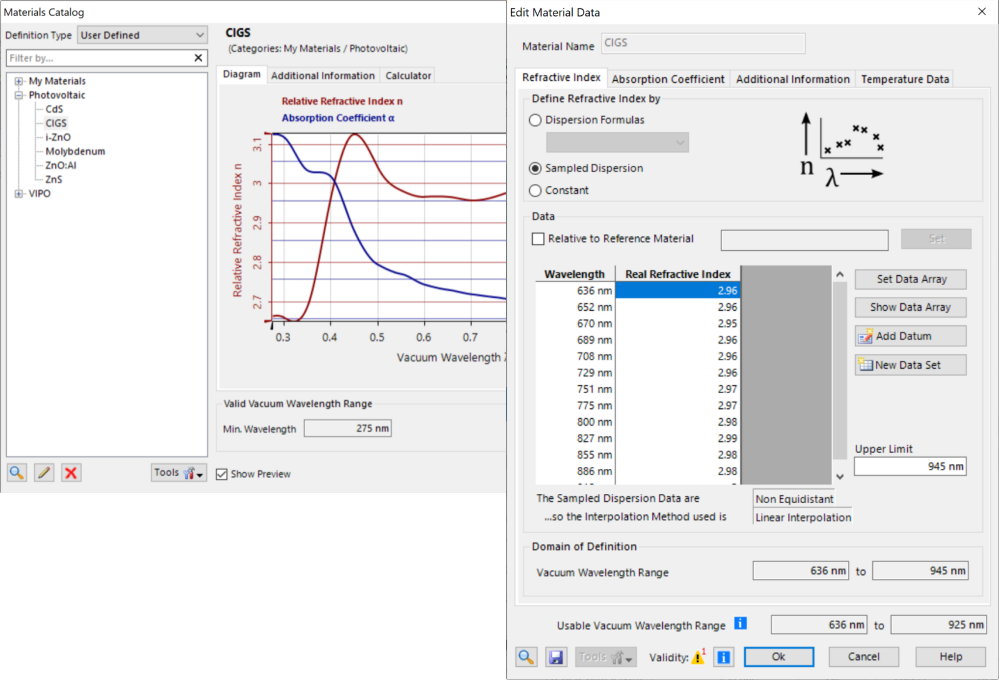Image resolution: width=1005 pixels, height=685 pixels.
Task: Select CdS in the materials tree
Action: (54, 110)
